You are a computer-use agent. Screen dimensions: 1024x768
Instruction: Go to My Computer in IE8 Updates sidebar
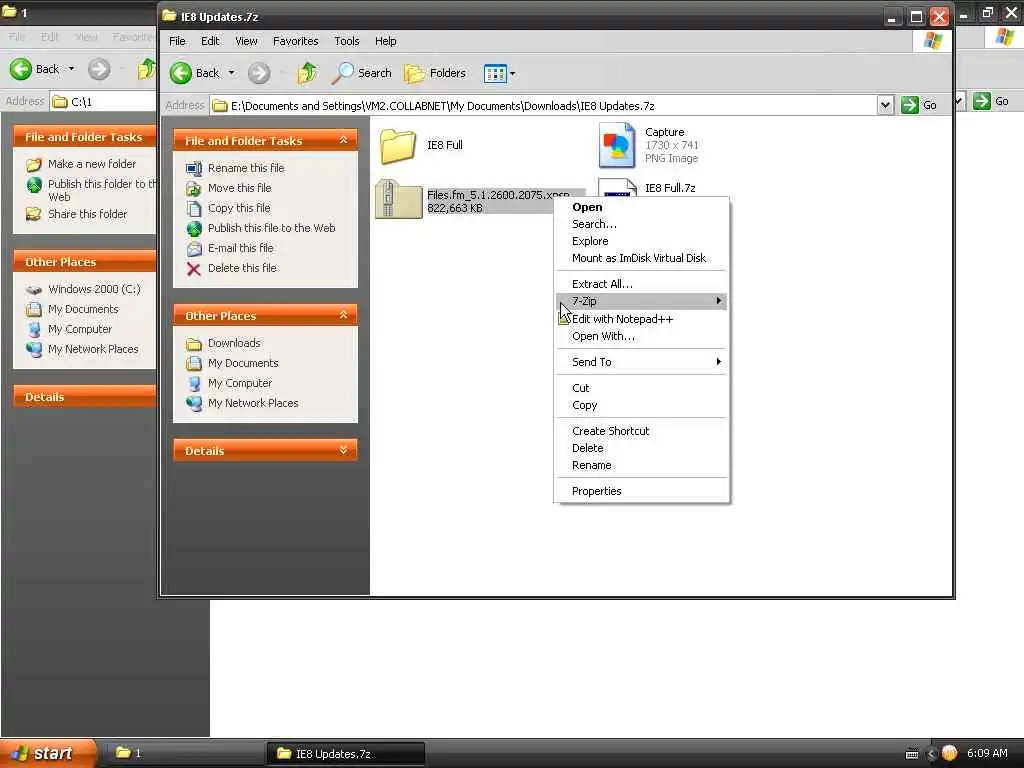240,383
